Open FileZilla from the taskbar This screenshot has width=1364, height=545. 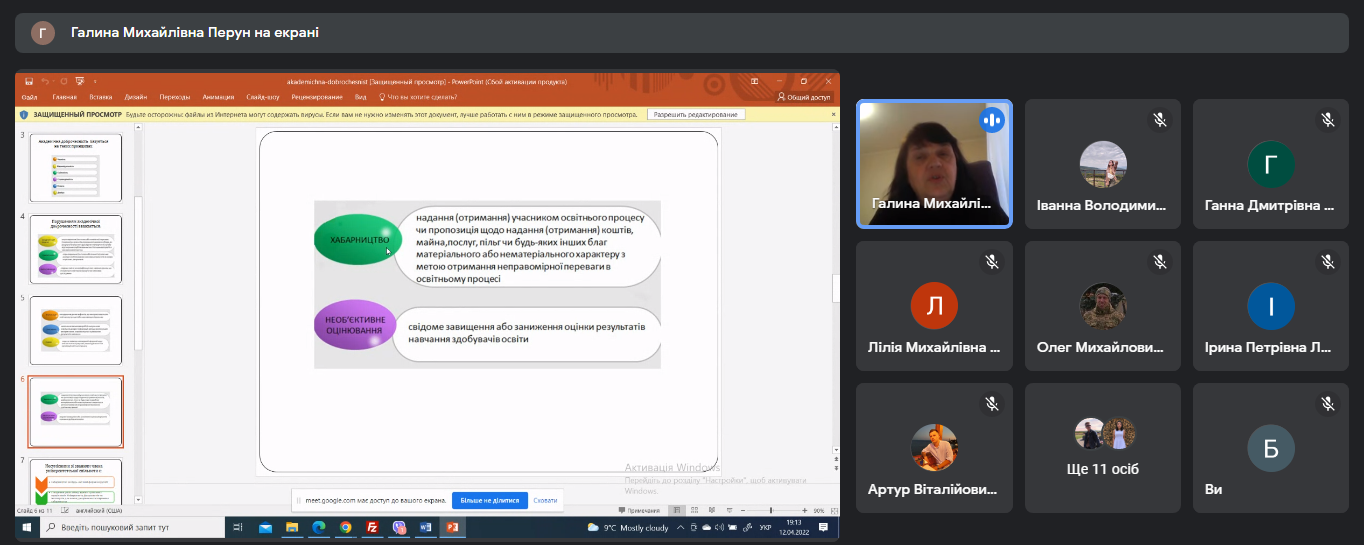[372, 527]
